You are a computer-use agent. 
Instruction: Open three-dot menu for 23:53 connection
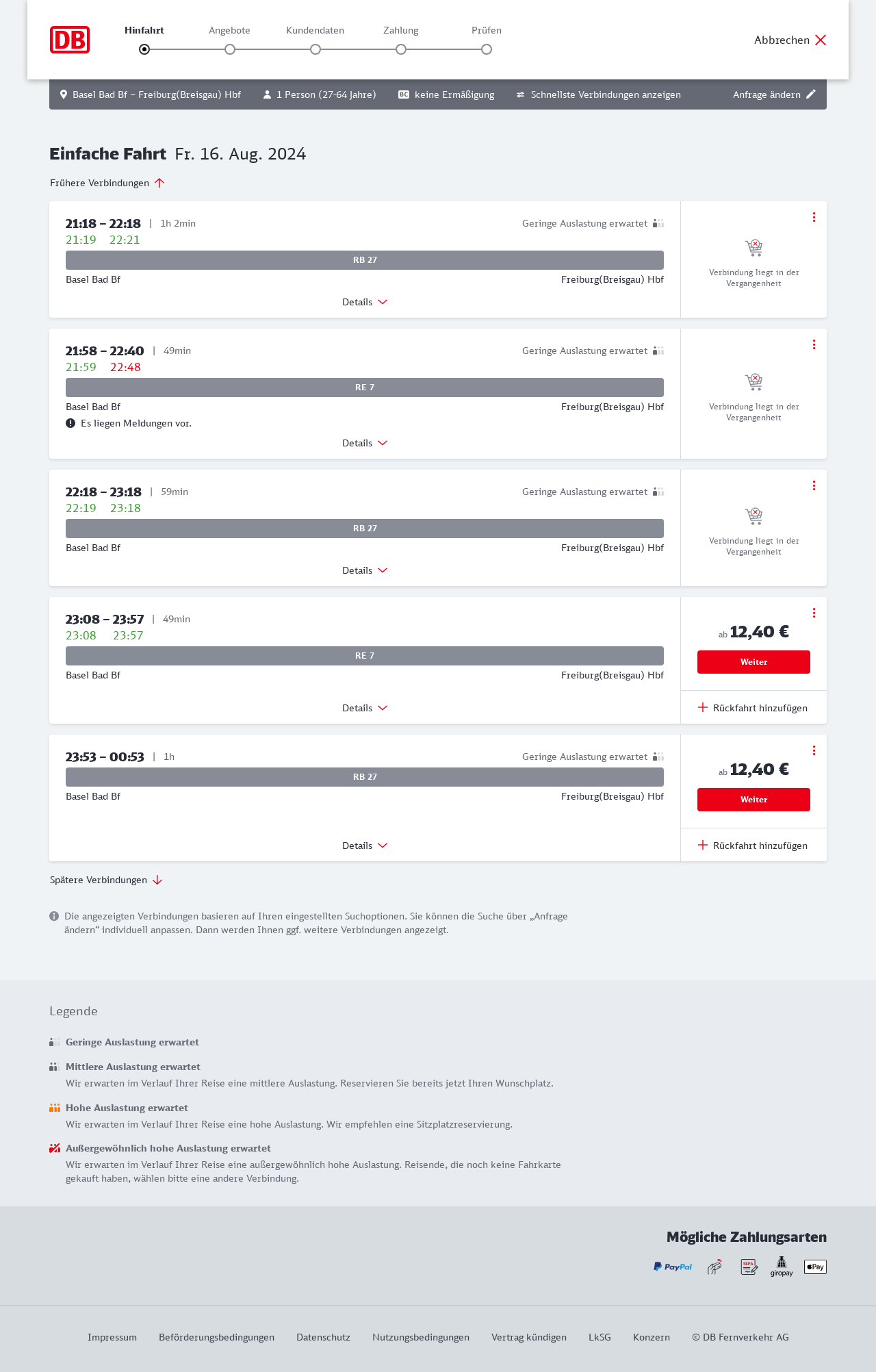(814, 750)
